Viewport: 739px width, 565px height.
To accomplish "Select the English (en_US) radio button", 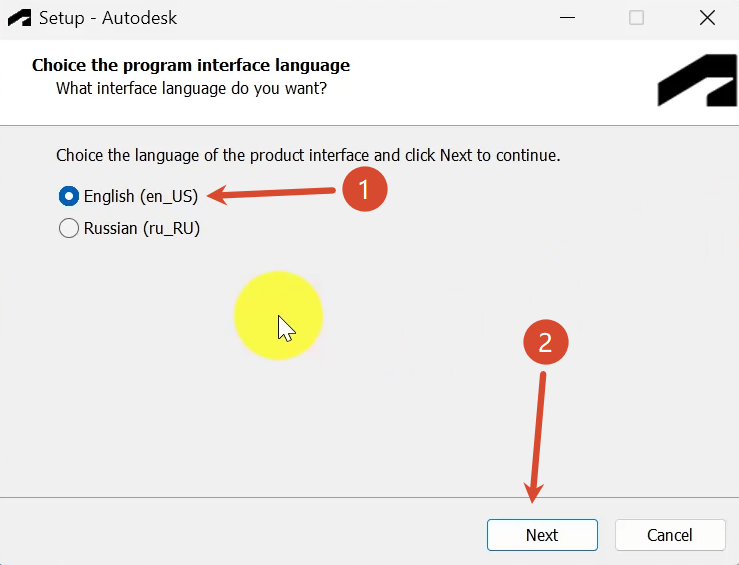I will [69, 196].
